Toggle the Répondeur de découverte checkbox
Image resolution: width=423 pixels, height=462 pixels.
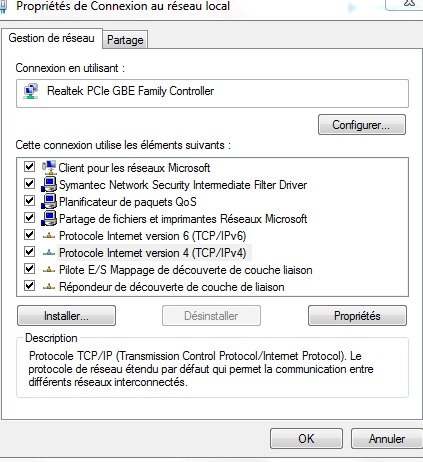point(30,285)
